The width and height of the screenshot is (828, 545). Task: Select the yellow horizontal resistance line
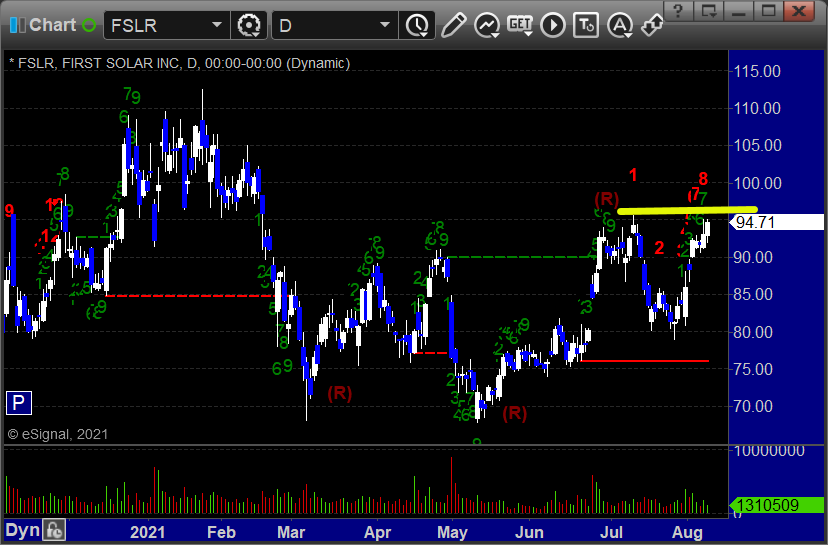click(x=688, y=210)
